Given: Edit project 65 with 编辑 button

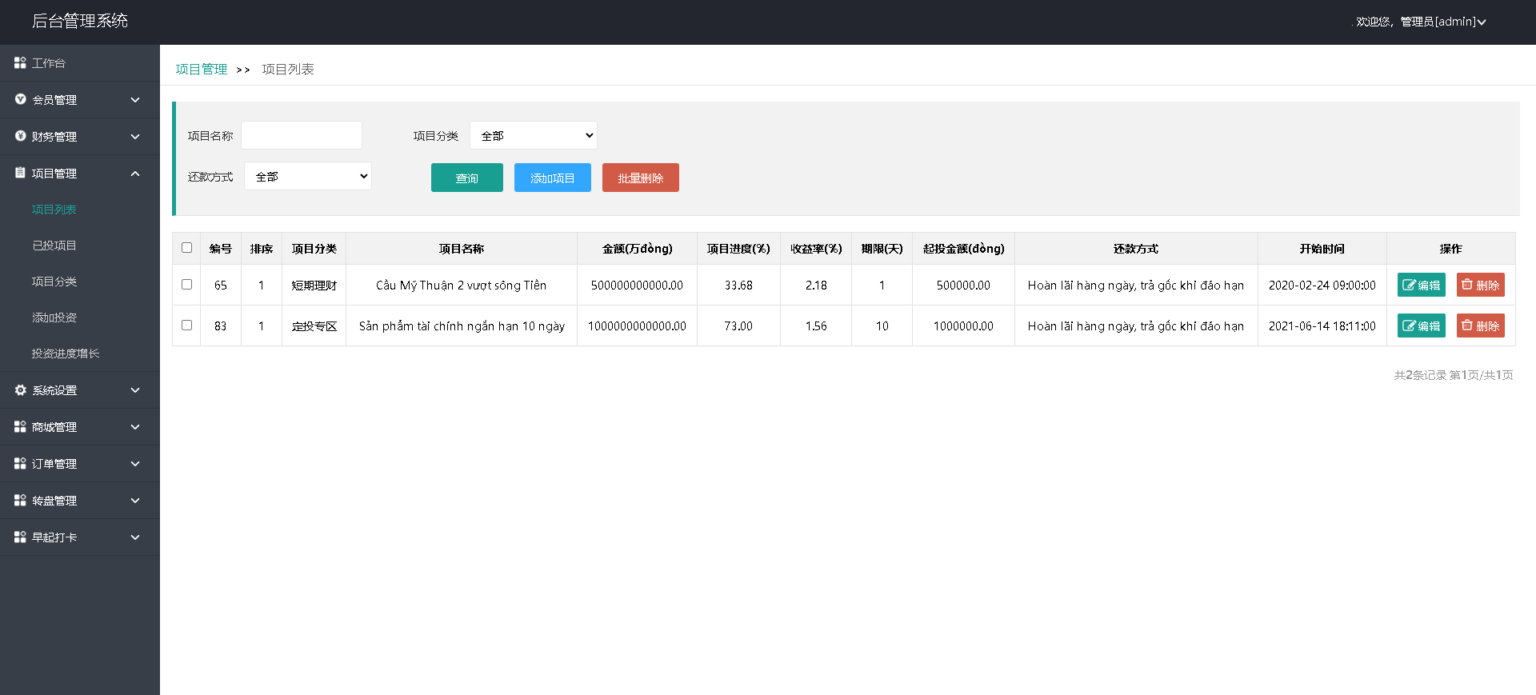Looking at the screenshot, I should tap(1421, 285).
